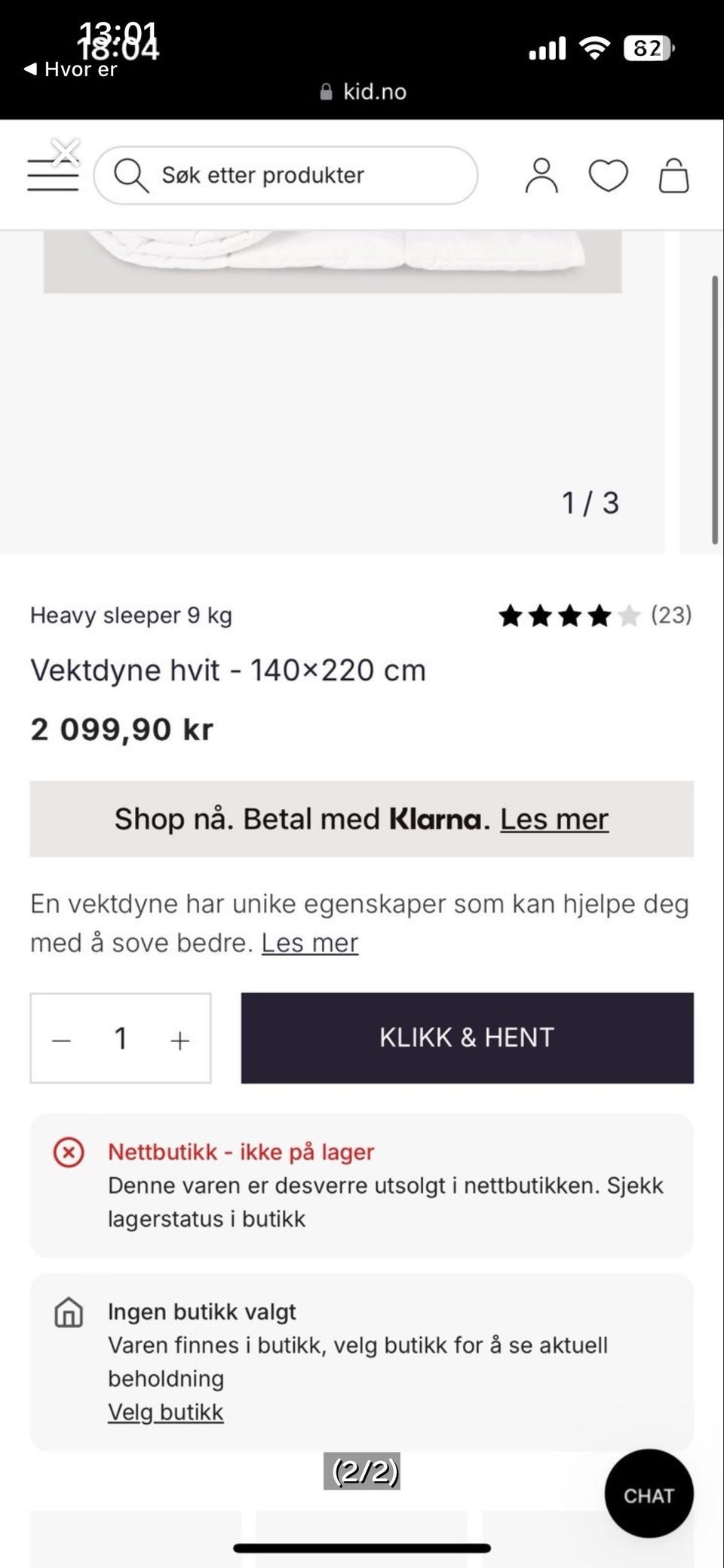Open Klarna Les mer link
The image size is (724, 1568).
(554, 819)
